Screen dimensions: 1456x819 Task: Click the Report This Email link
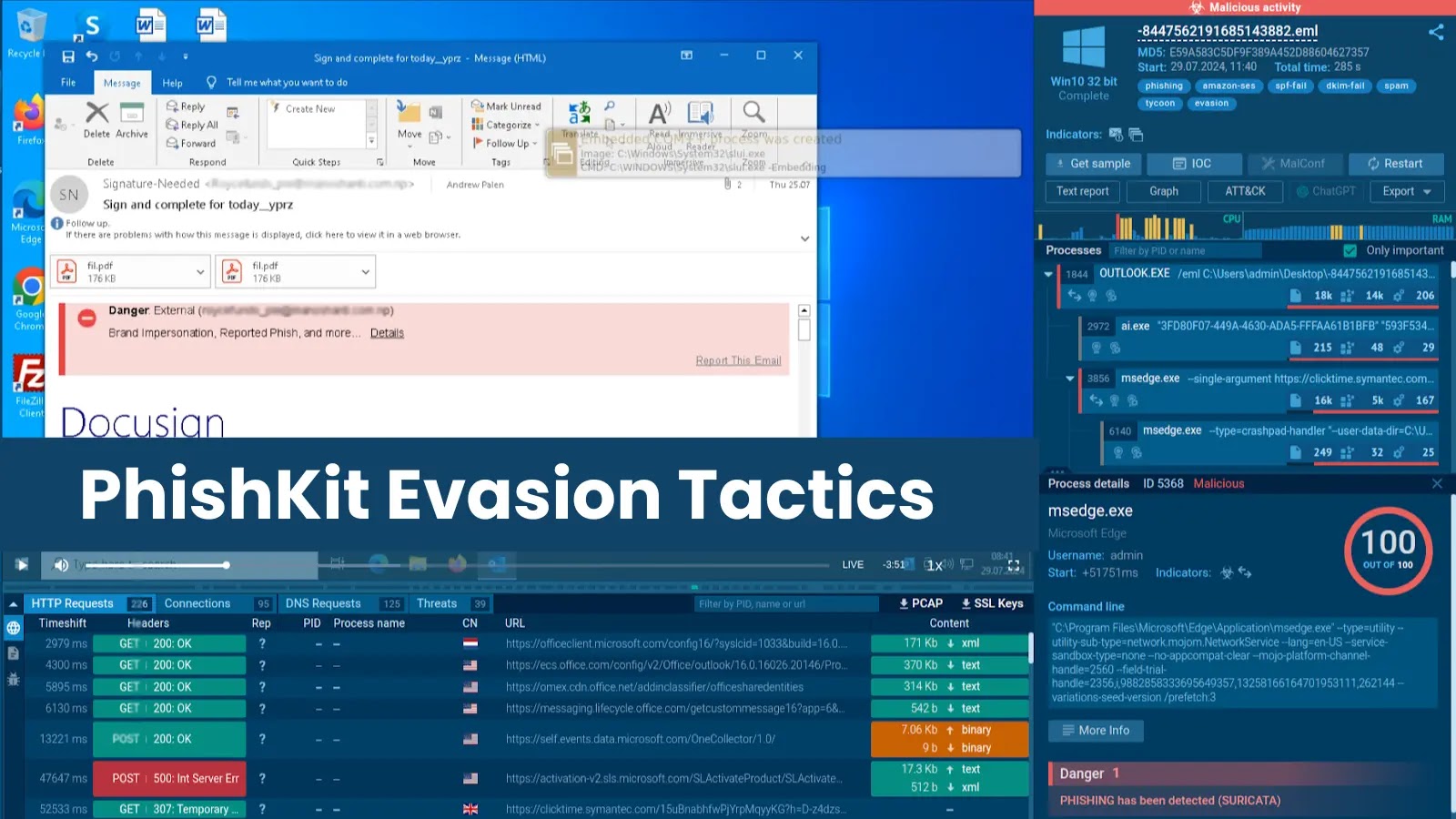tap(738, 360)
